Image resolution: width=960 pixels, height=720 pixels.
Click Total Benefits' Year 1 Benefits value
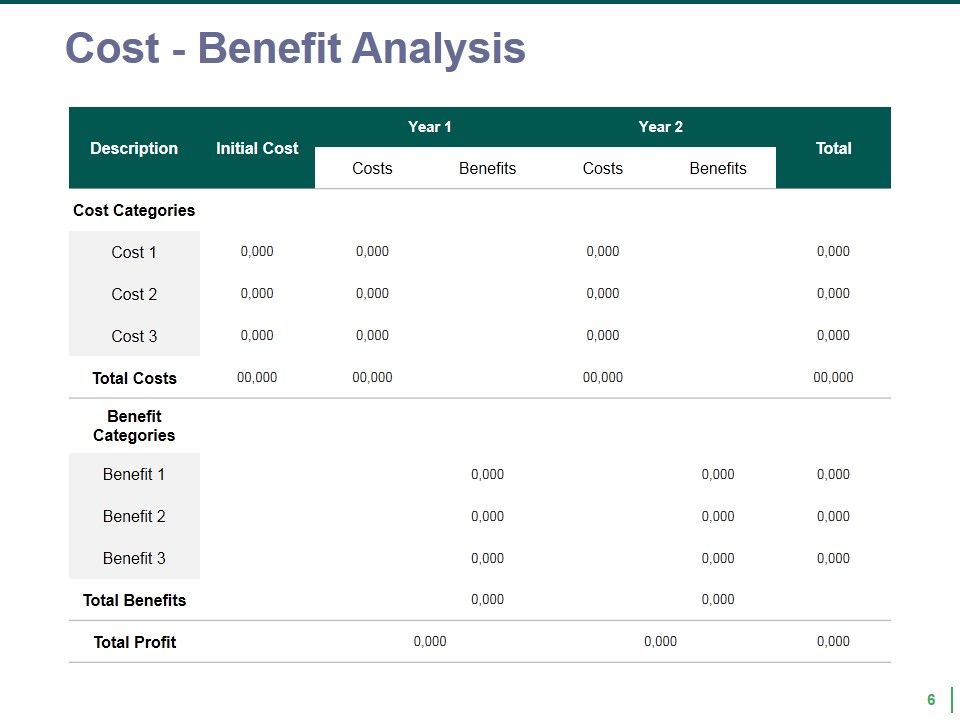click(487, 599)
